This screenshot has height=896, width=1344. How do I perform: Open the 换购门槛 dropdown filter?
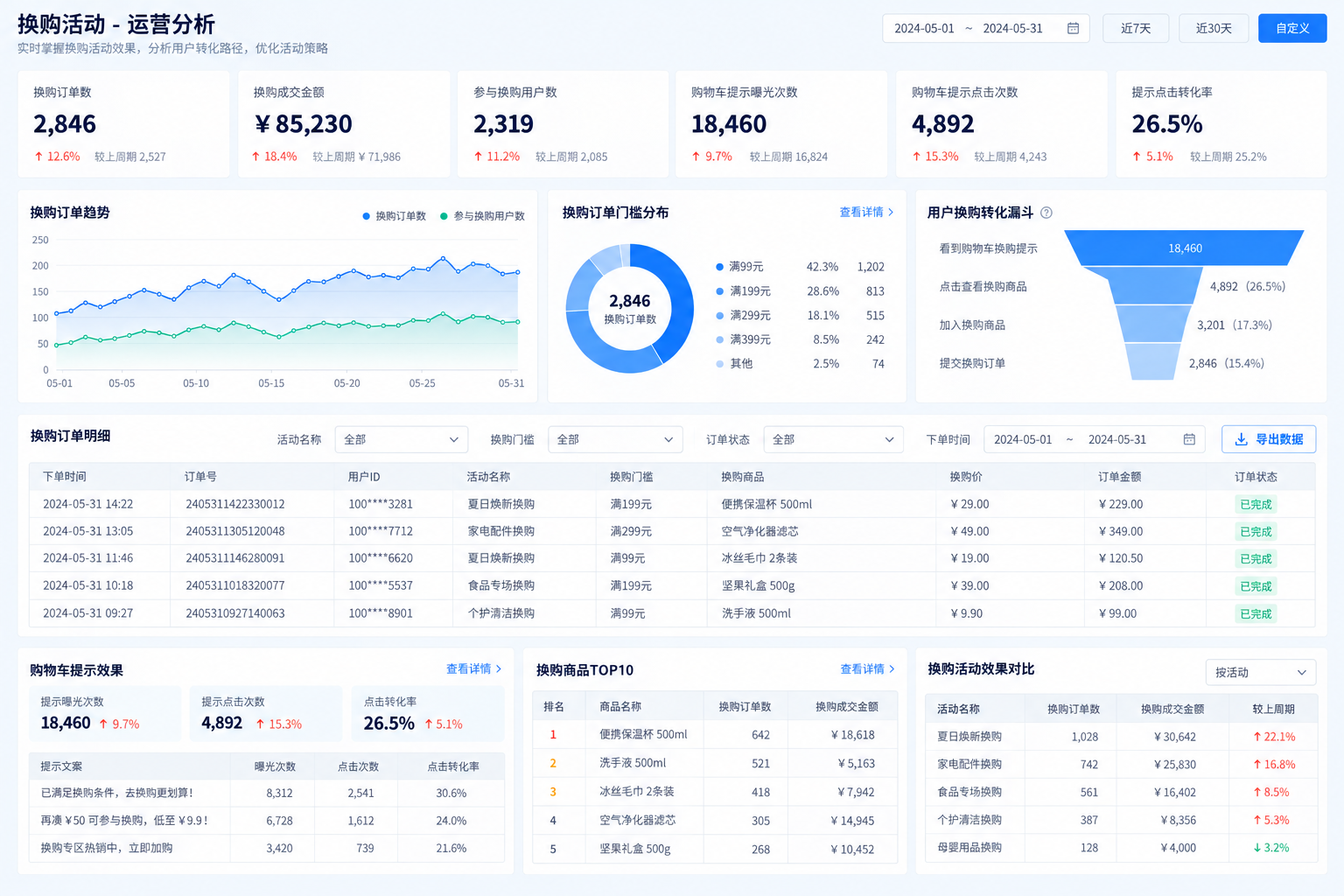[x=615, y=439]
